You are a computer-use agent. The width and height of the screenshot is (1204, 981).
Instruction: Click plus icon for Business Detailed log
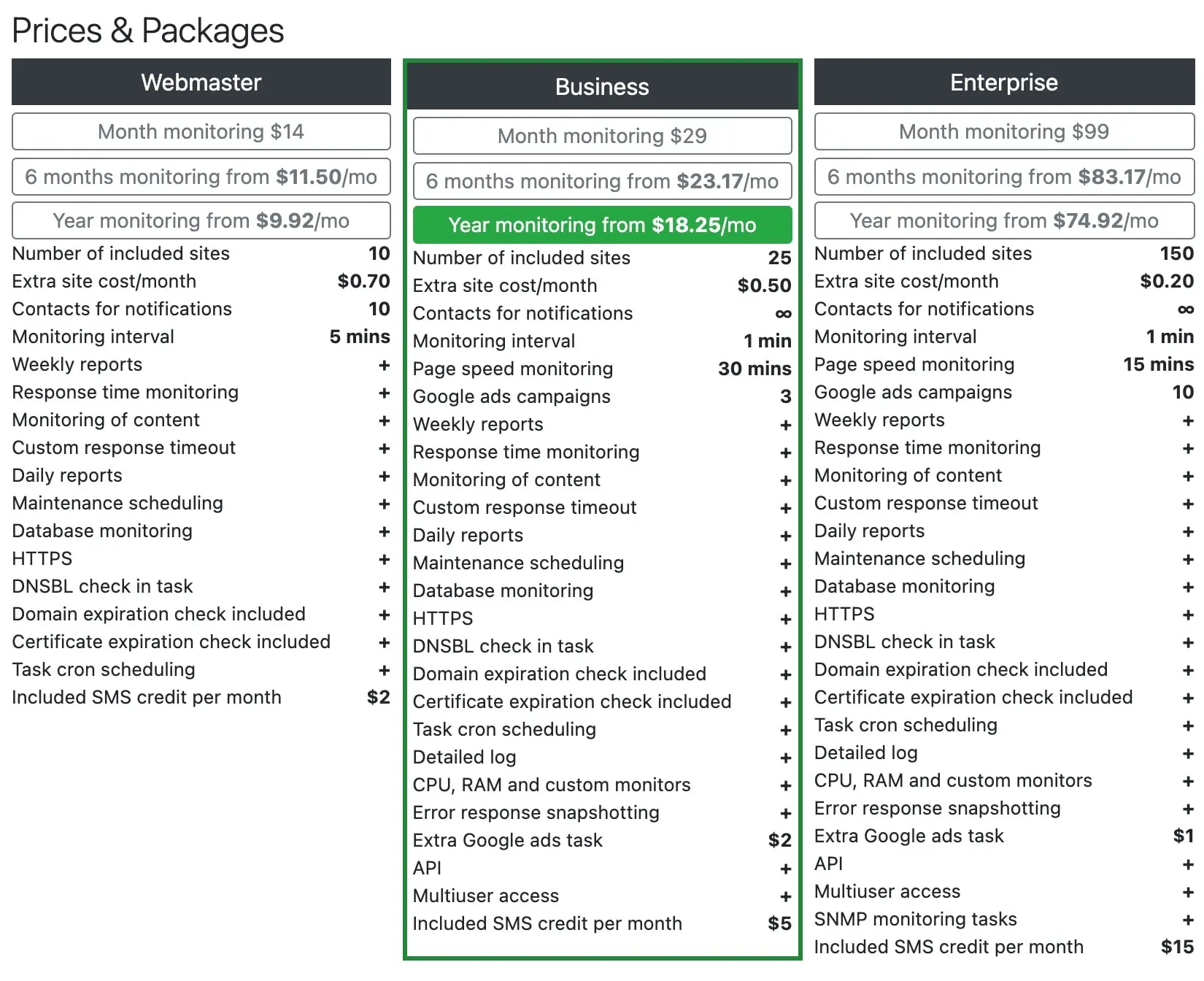click(x=785, y=758)
